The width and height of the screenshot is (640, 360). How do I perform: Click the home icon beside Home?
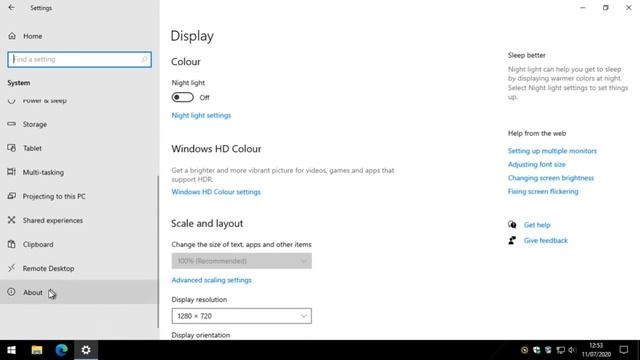pyautogui.click(x=12, y=36)
